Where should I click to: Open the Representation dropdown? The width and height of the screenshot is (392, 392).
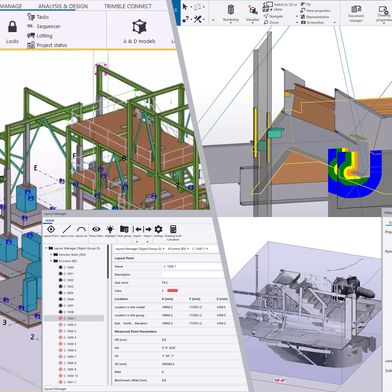coord(315,16)
